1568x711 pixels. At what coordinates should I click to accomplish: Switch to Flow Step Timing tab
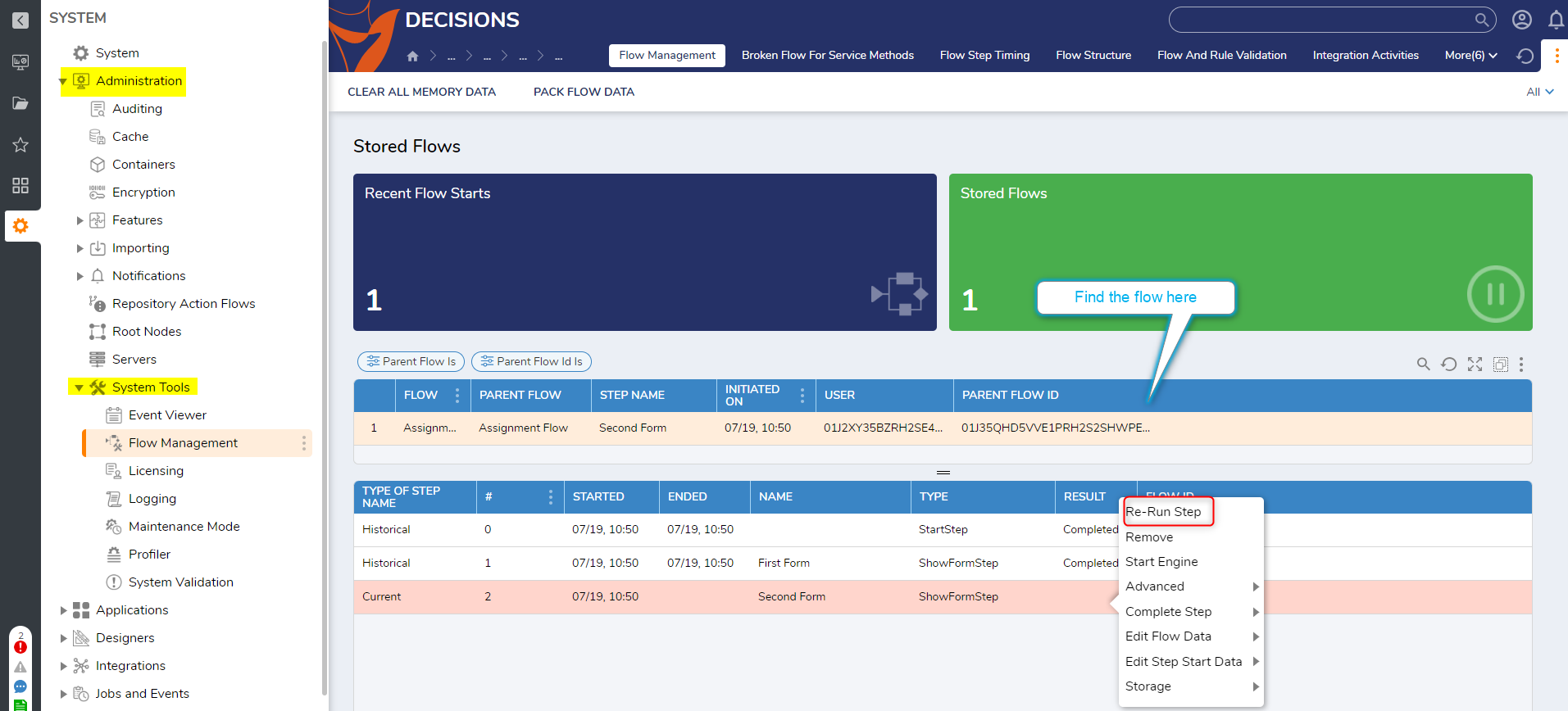coord(984,56)
